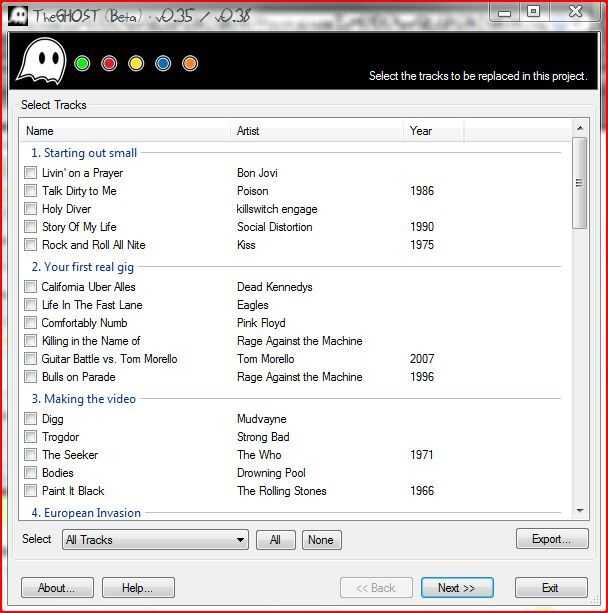The width and height of the screenshot is (608, 613).
Task: Click group header 2. Your first real gig
Action: click(83, 267)
